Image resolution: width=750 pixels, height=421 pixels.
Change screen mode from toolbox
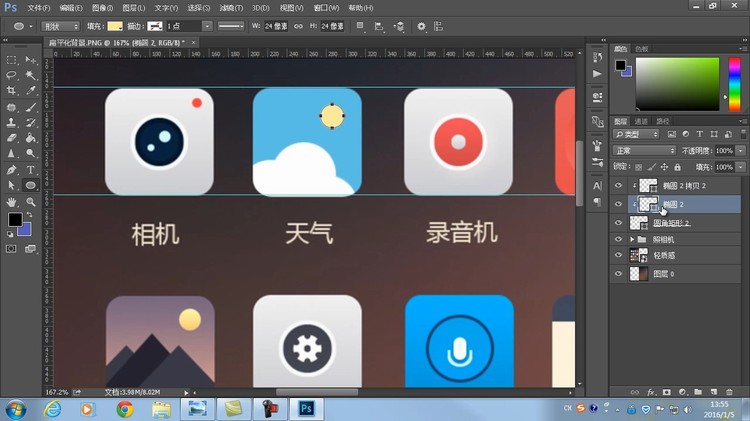[30, 249]
